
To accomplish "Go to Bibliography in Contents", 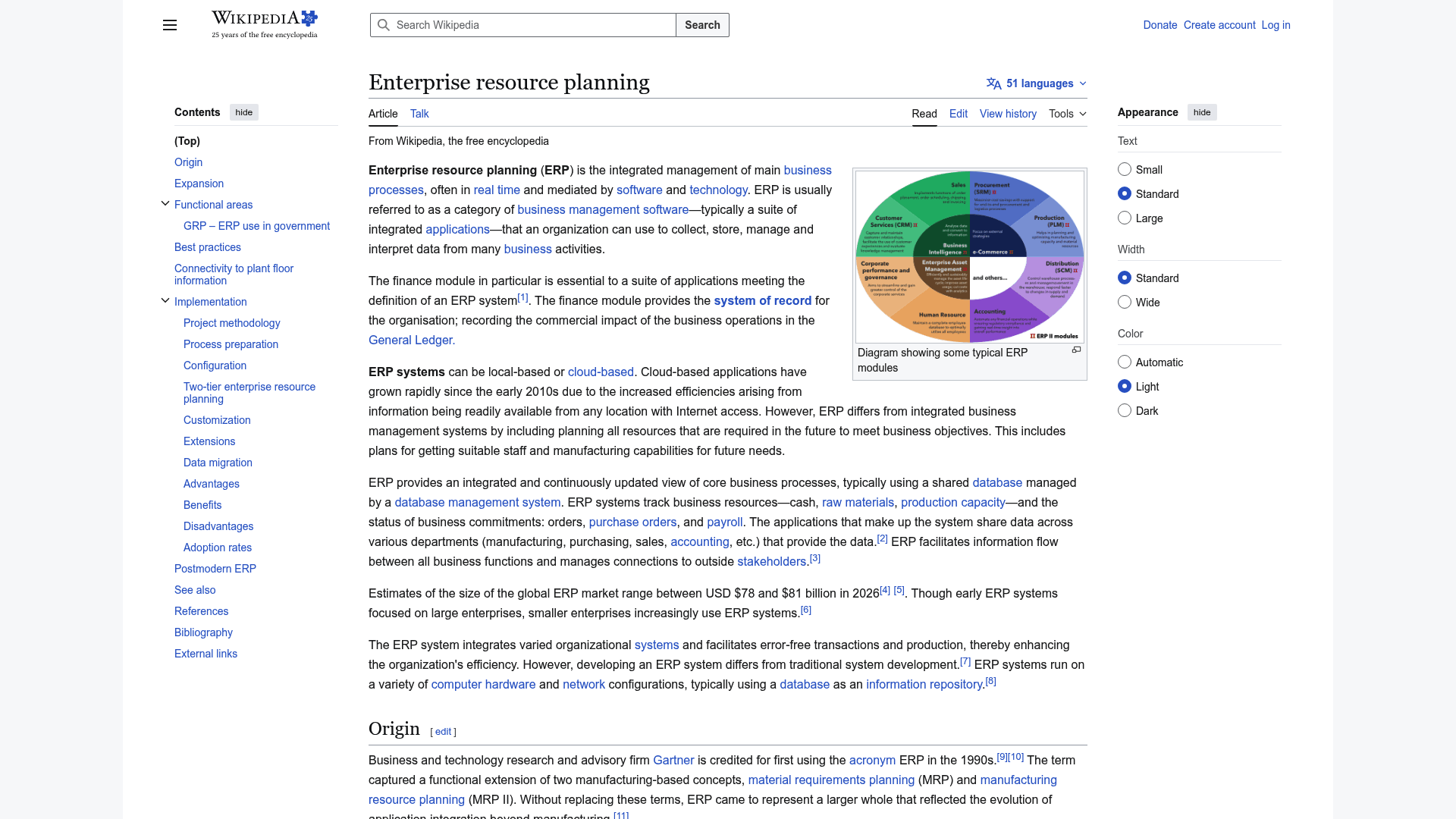I will 203,632.
